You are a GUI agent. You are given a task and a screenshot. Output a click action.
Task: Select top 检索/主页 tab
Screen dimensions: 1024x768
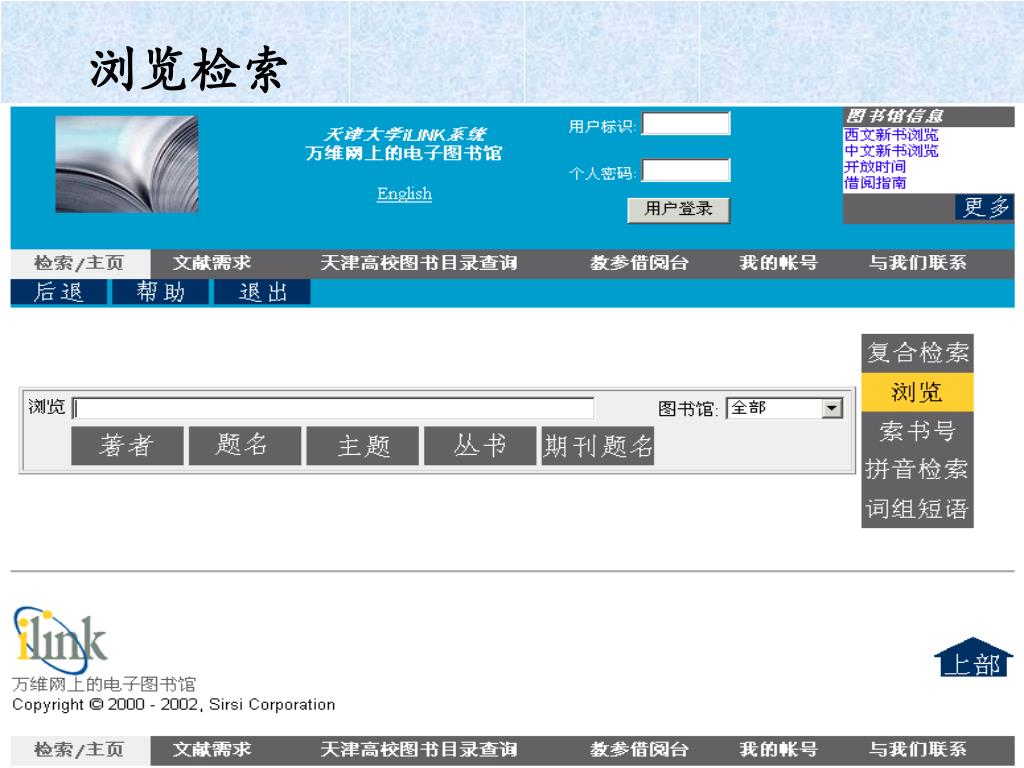click(80, 263)
